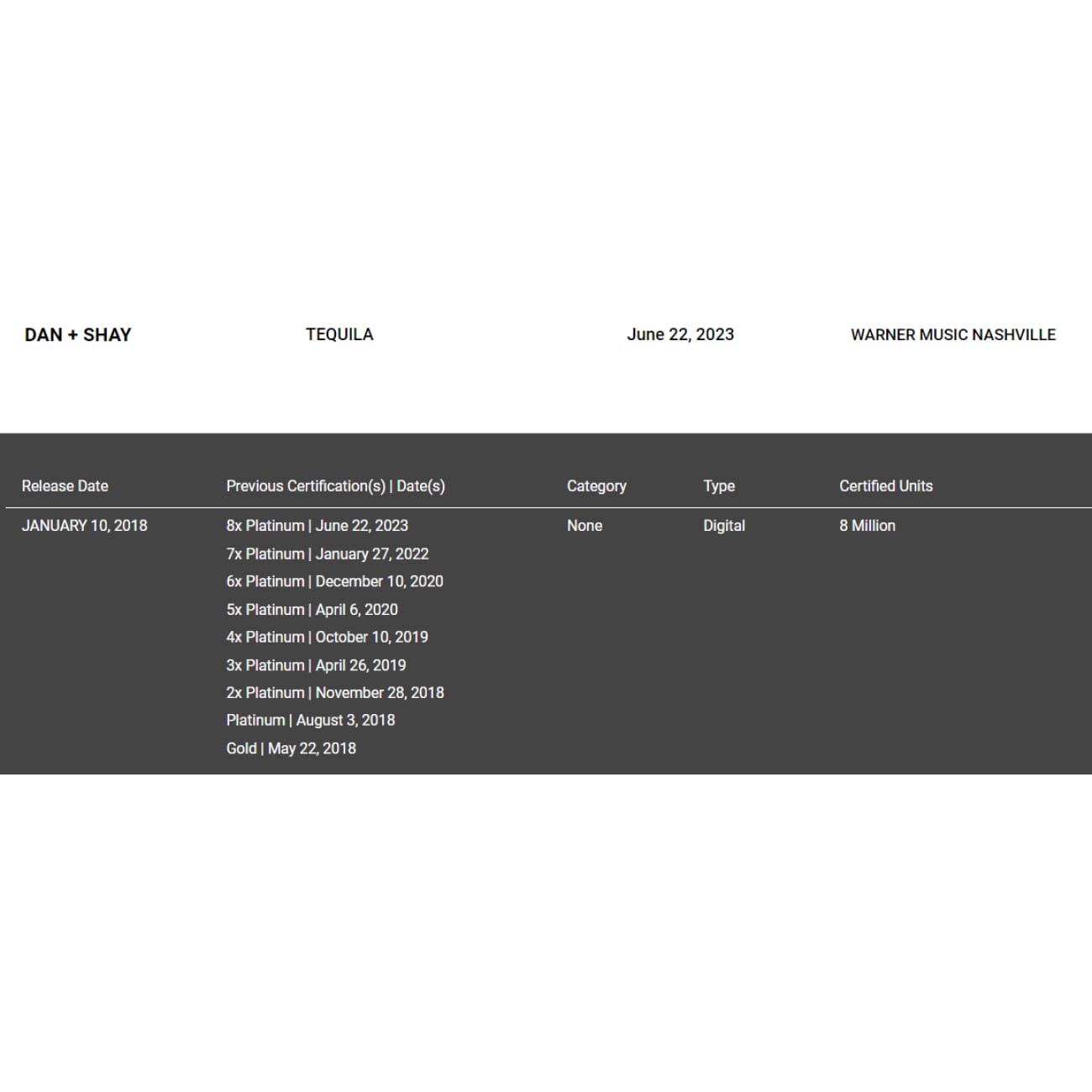
Task: Click the 8x Platinum | June 22, 2023 entry
Action: coord(318,526)
